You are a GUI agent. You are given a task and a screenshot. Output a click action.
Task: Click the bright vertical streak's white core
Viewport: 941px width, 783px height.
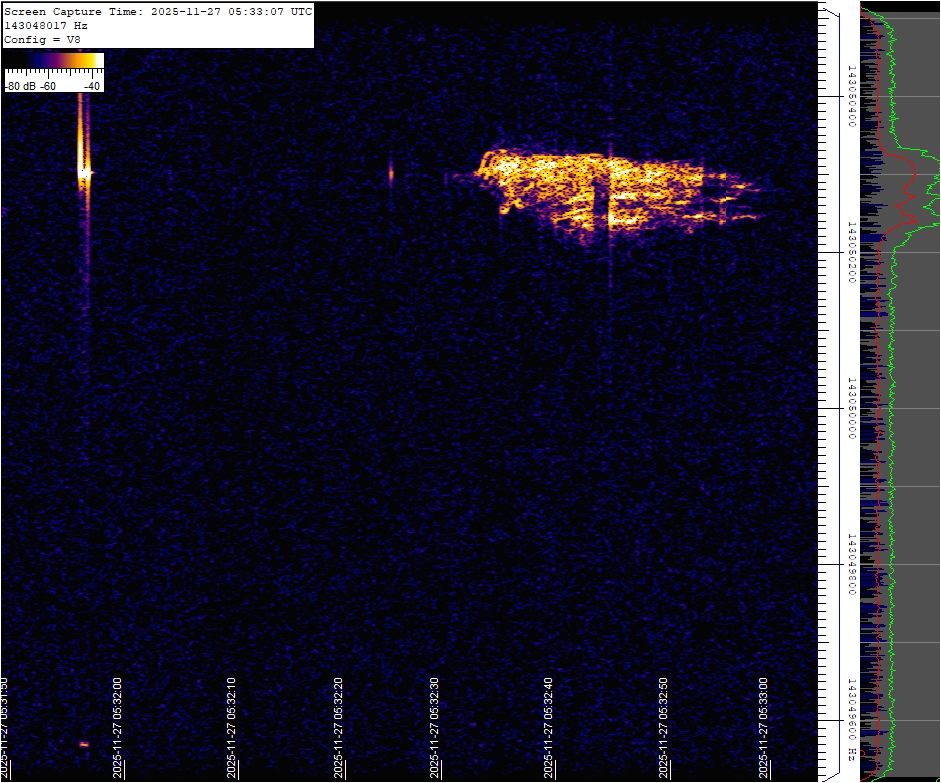coord(85,172)
